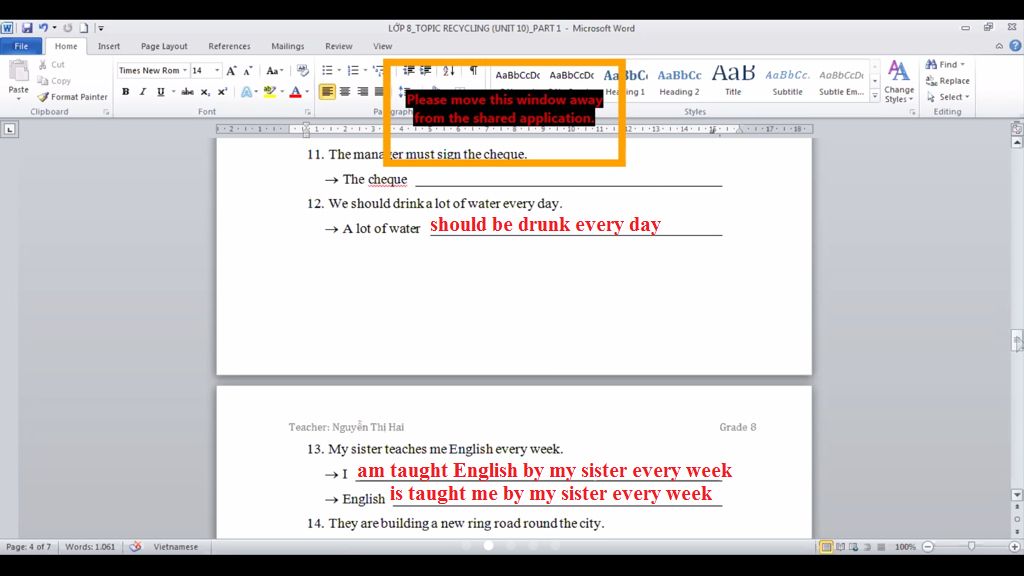This screenshot has height=576, width=1024.
Task: Switch to the Page Layout tab
Action: tap(164, 46)
